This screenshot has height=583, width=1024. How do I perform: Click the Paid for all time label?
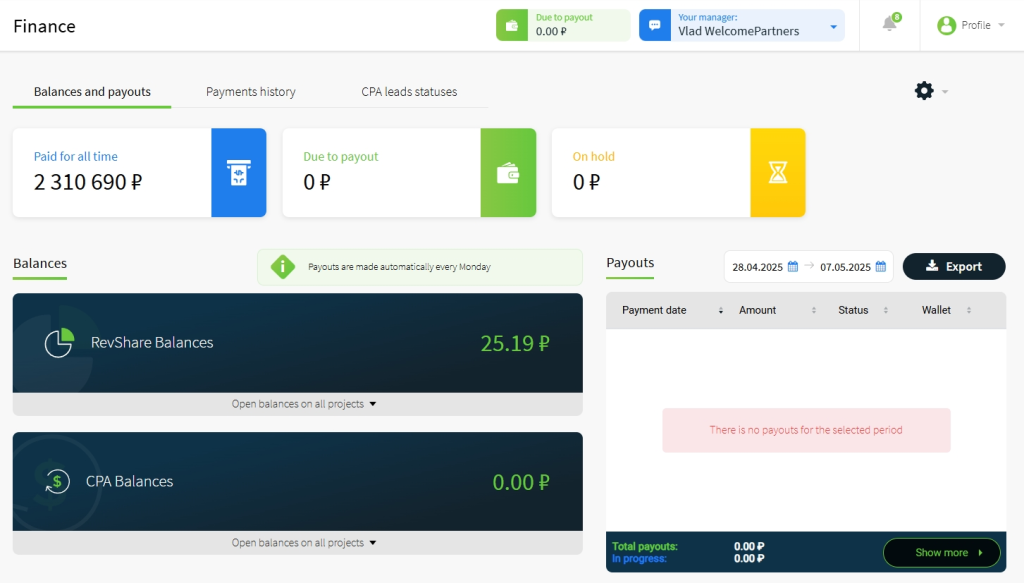click(x=76, y=157)
